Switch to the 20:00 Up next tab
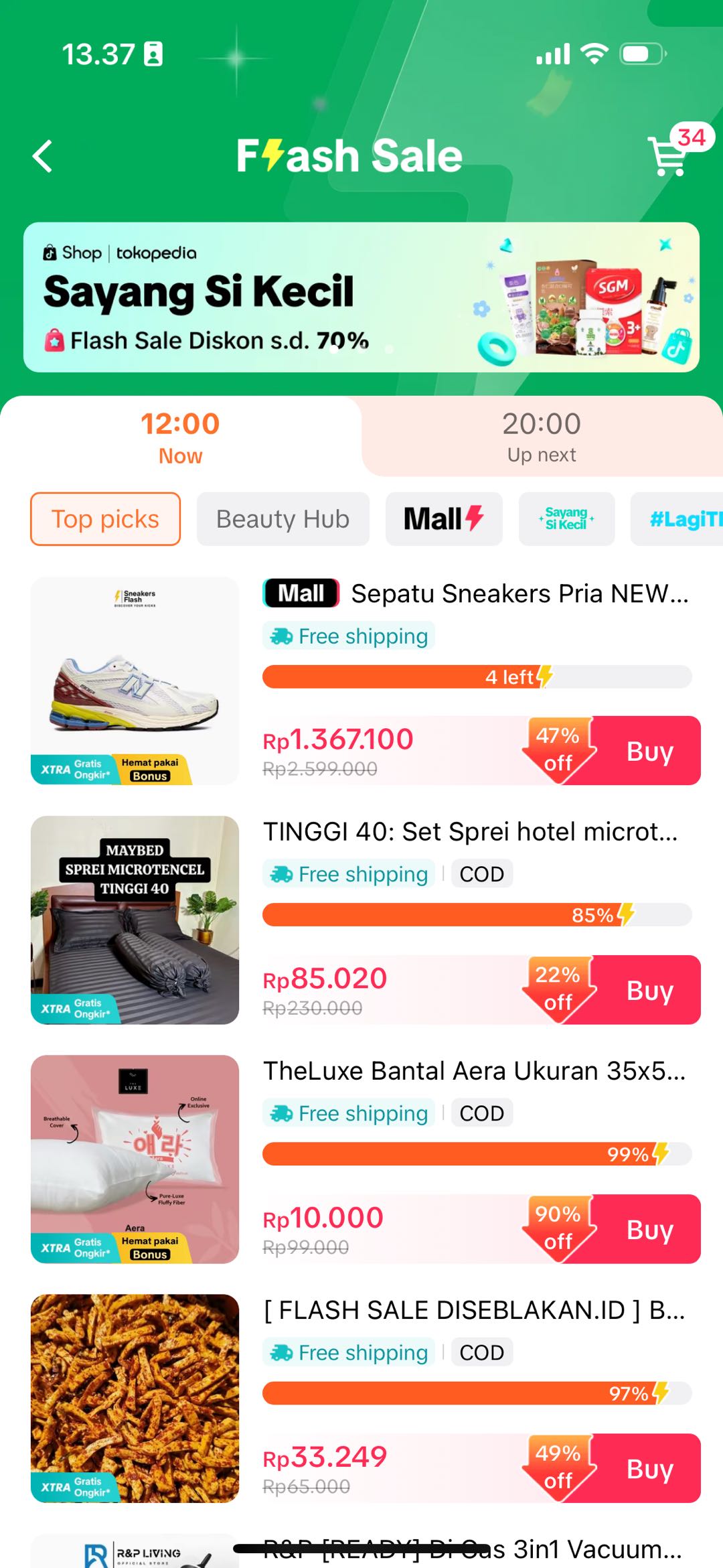723x1568 pixels. click(x=542, y=437)
